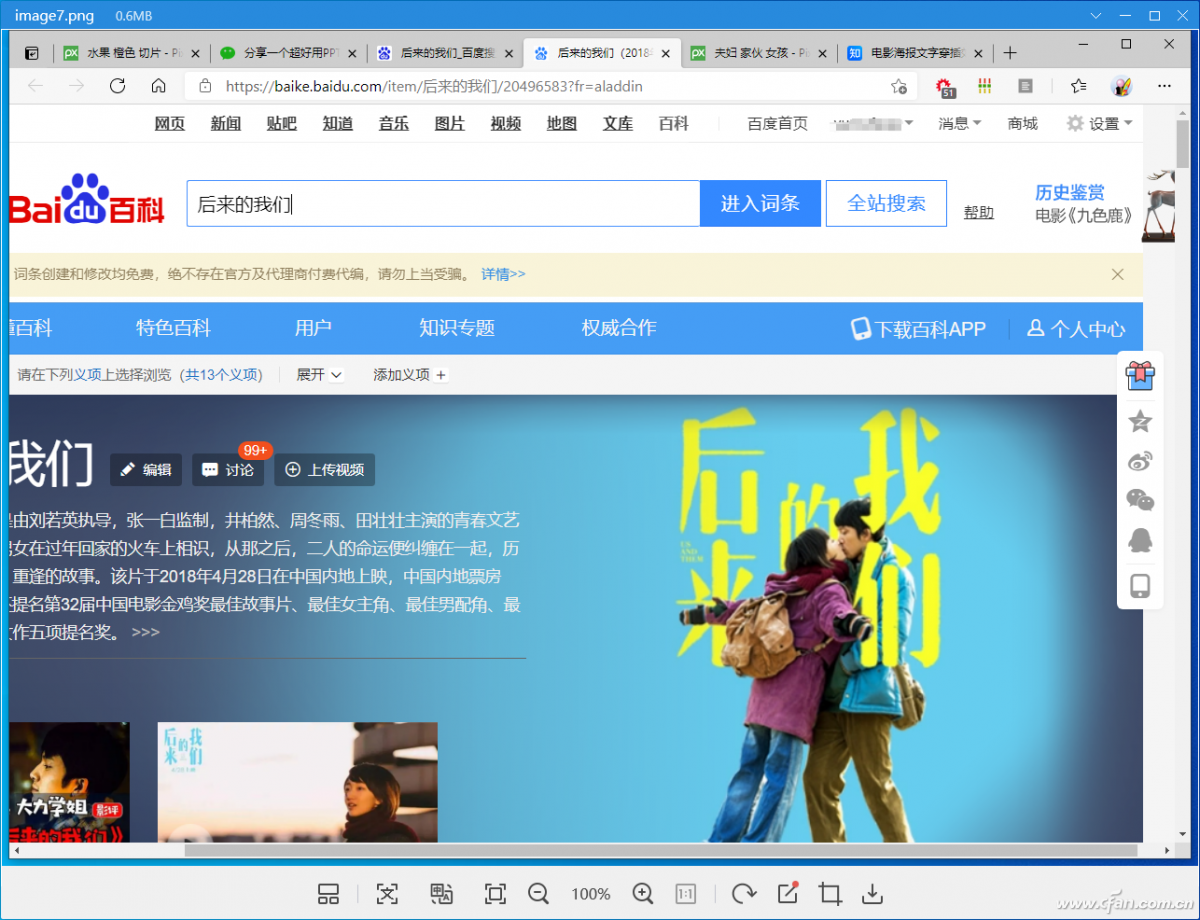Viewport: 1200px width, 920px height.
Task: Click the gift box icon in side panel
Action: (1140, 375)
